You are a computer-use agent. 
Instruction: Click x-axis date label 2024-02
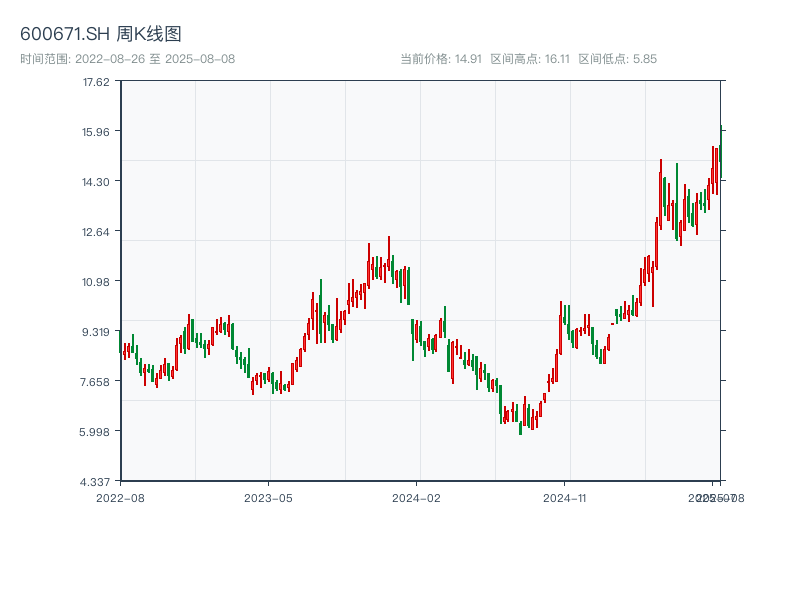click(416, 498)
